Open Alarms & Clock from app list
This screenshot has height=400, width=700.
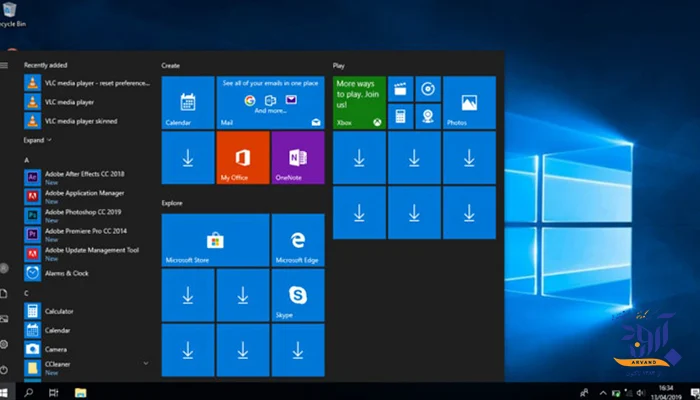click(87, 273)
